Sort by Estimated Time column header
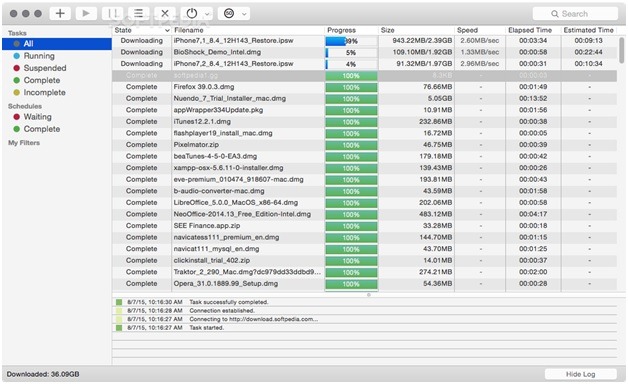This screenshot has width=628, height=384. tap(589, 30)
